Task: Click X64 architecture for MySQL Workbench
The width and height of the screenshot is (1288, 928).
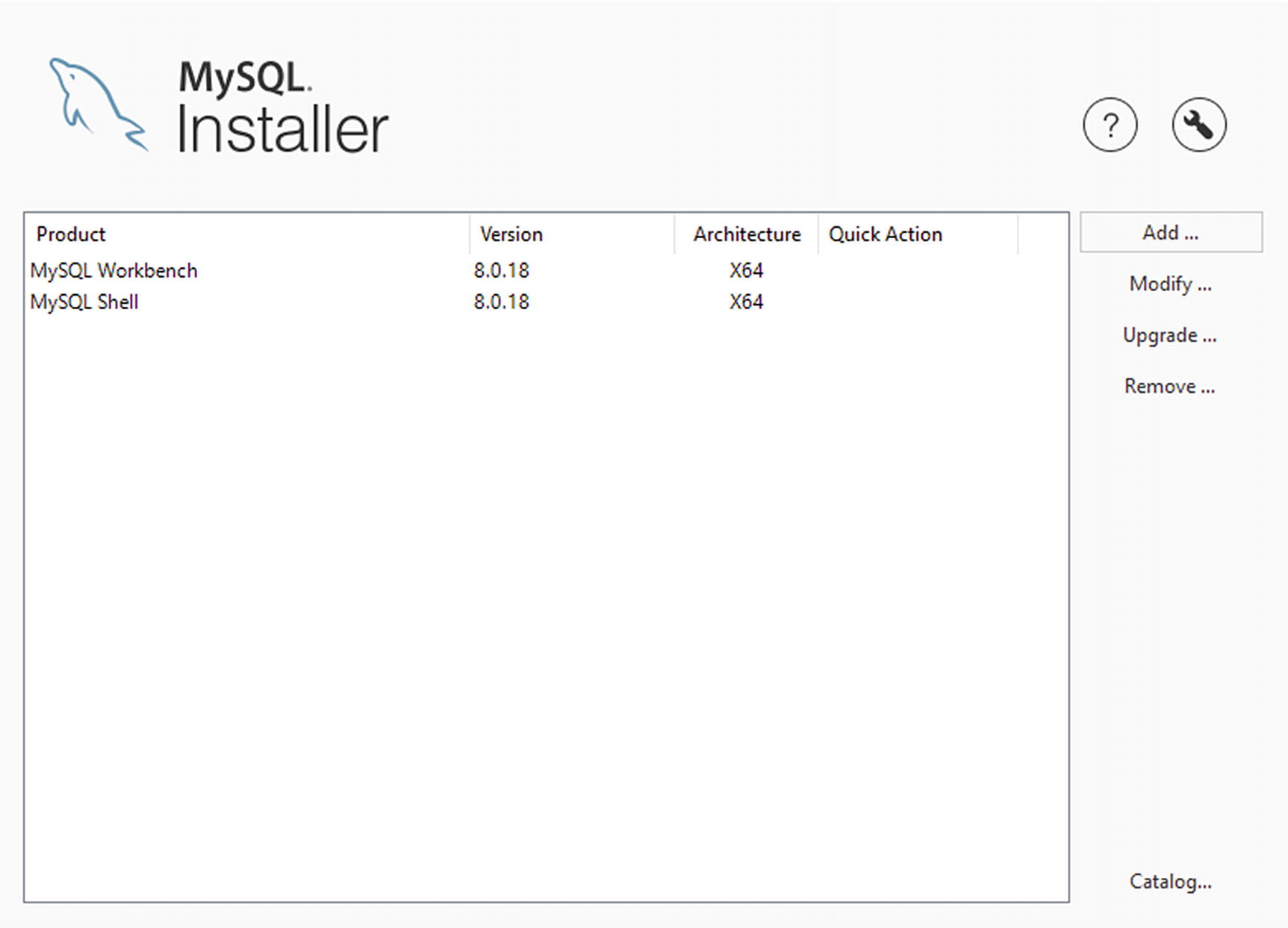Action: click(747, 270)
